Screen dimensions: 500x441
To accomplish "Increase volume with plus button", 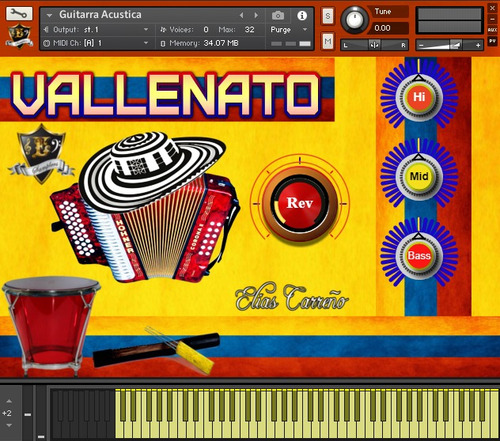I will [x=478, y=45].
